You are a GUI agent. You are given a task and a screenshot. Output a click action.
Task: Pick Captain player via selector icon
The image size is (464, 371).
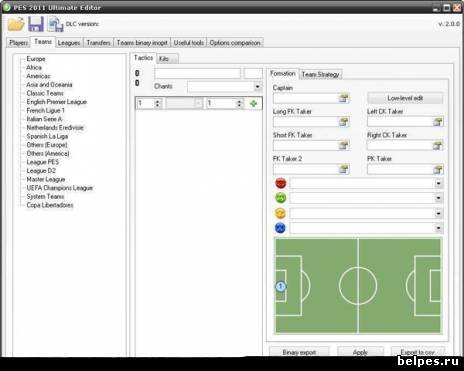(343, 98)
